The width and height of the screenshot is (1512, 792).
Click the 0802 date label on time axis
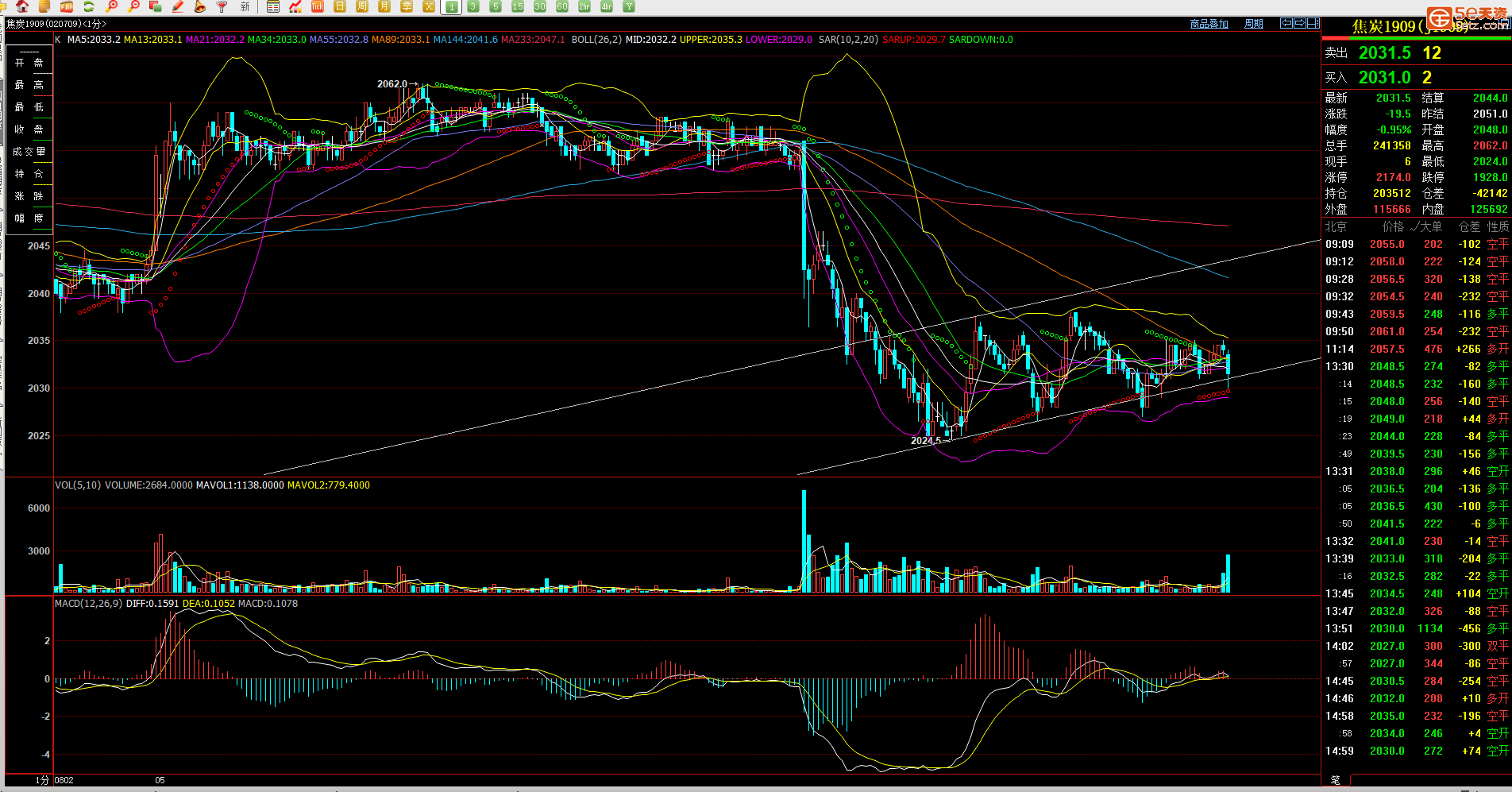(64, 781)
